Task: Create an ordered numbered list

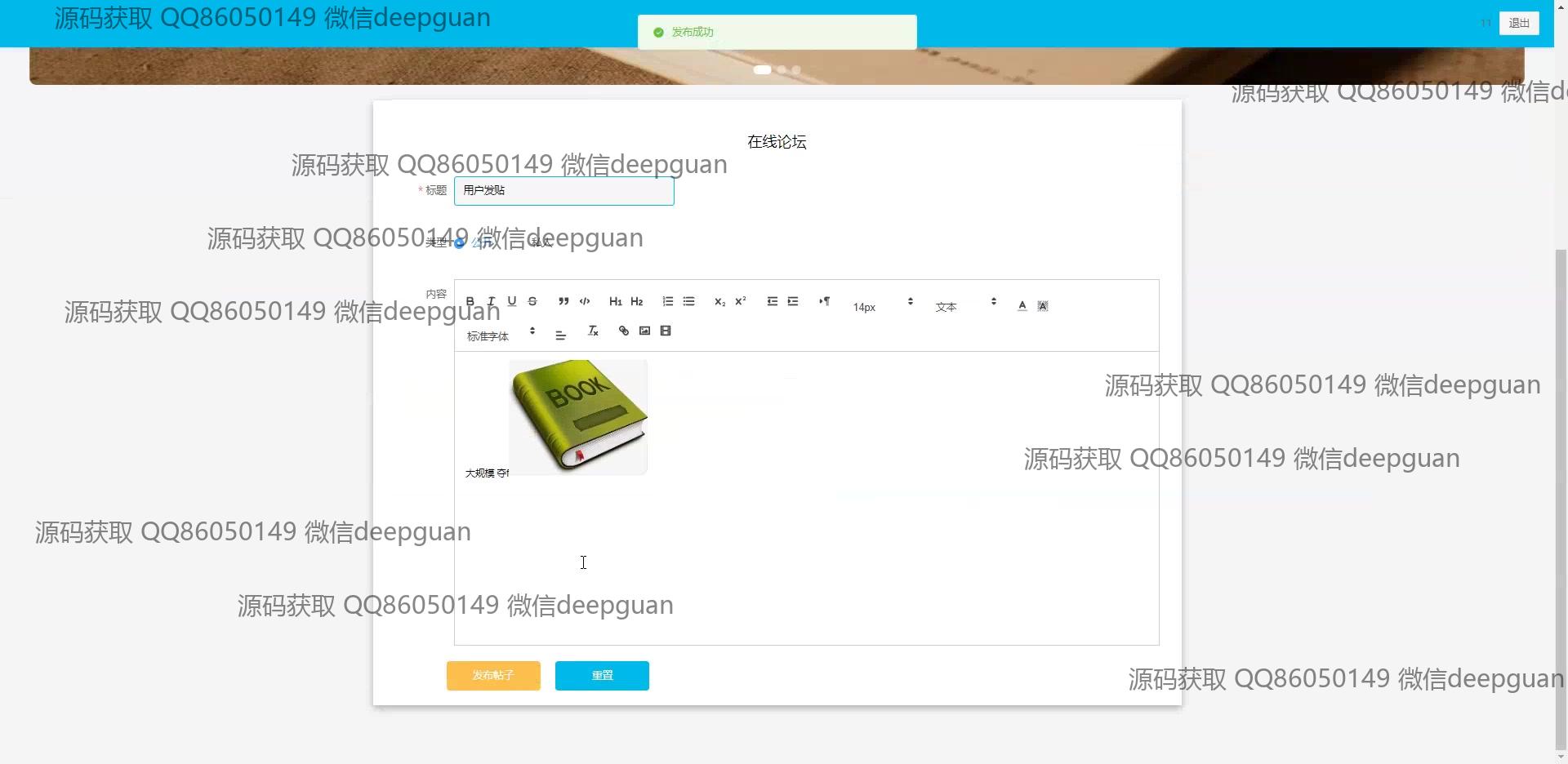Action: pos(668,301)
